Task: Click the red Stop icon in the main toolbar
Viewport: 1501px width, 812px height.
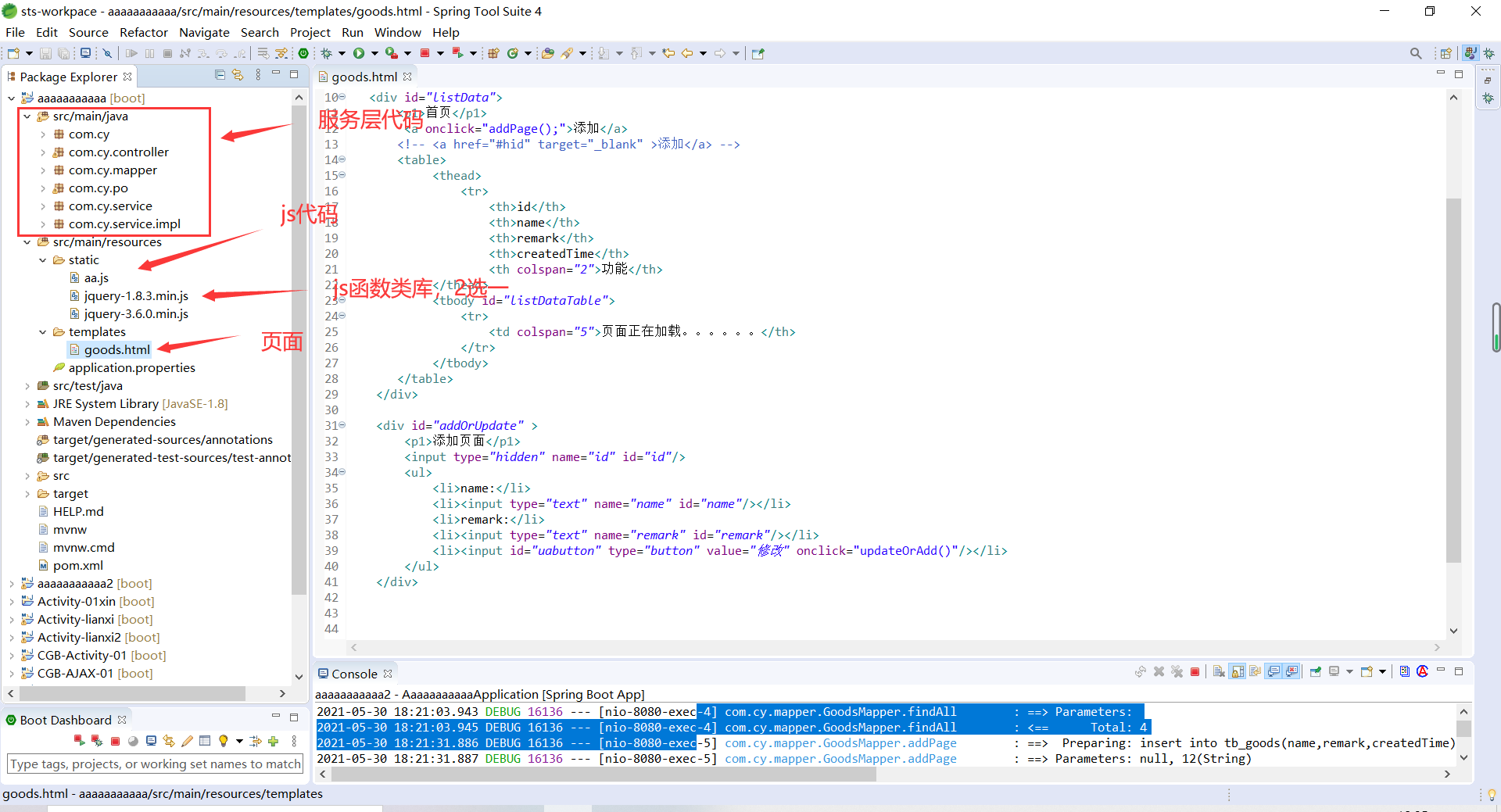Action: [x=425, y=53]
